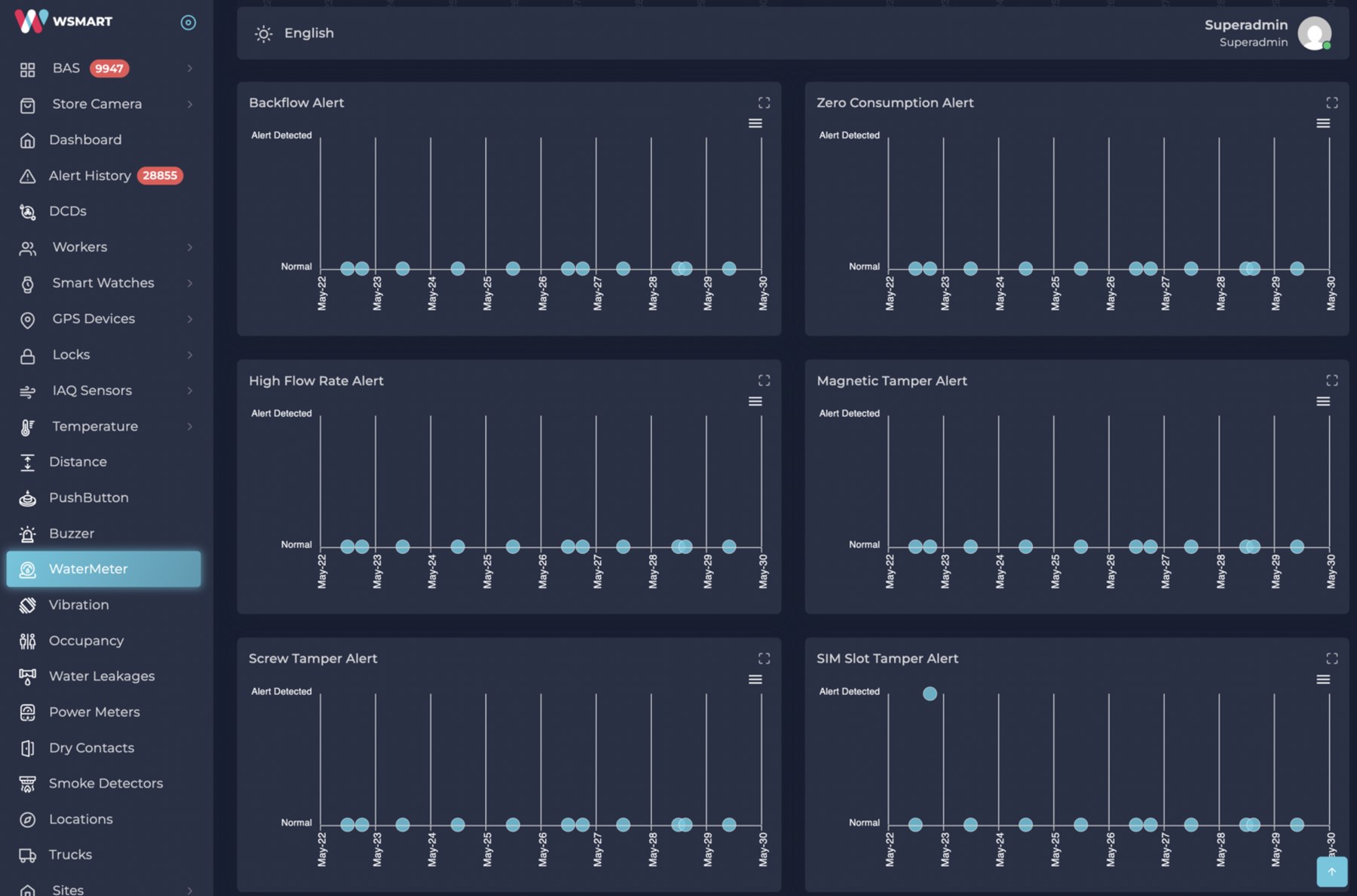Click the 28855 Alert History badge
1357x896 pixels.
[x=160, y=176]
